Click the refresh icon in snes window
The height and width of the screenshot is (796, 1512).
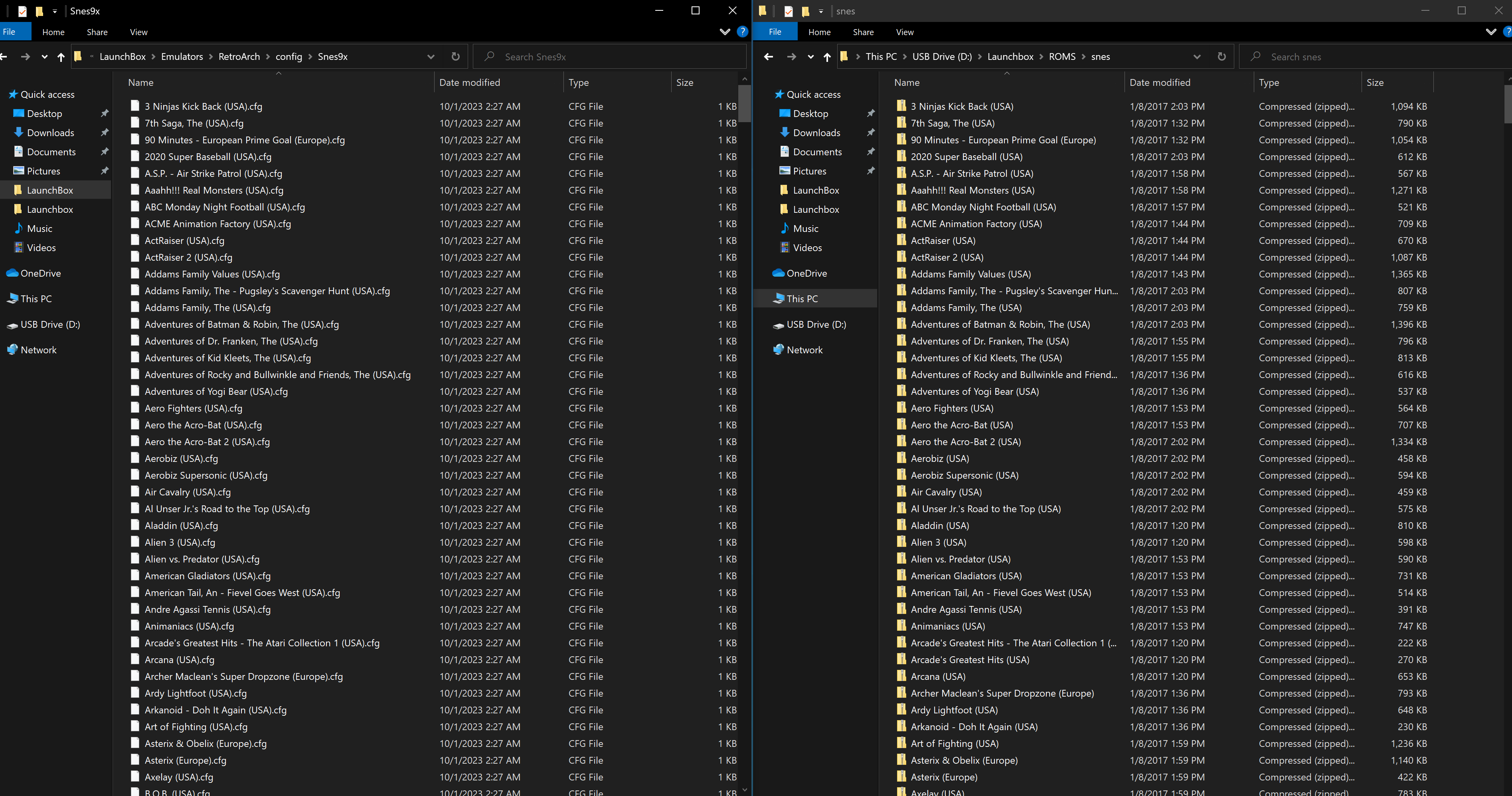tap(1221, 56)
